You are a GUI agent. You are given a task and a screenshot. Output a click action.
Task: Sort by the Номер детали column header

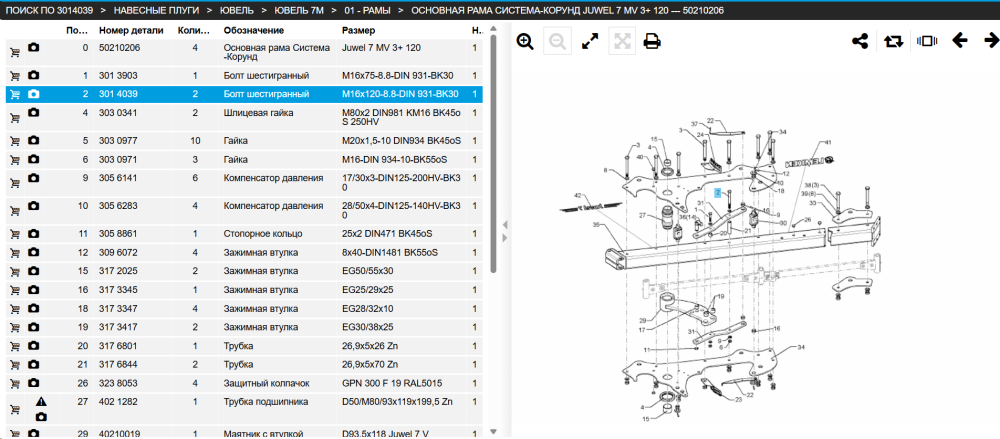point(131,31)
